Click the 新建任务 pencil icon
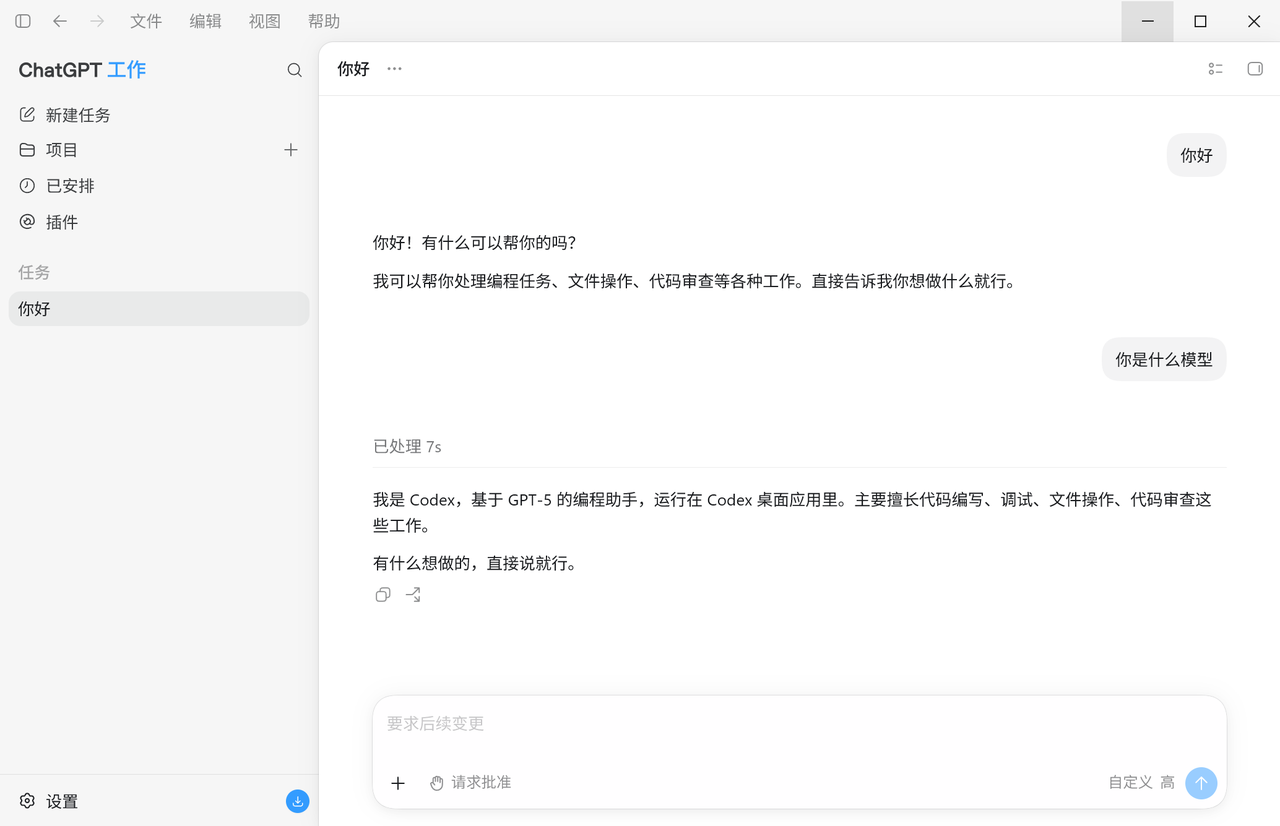The image size is (1280, 826). coord(27,115)
